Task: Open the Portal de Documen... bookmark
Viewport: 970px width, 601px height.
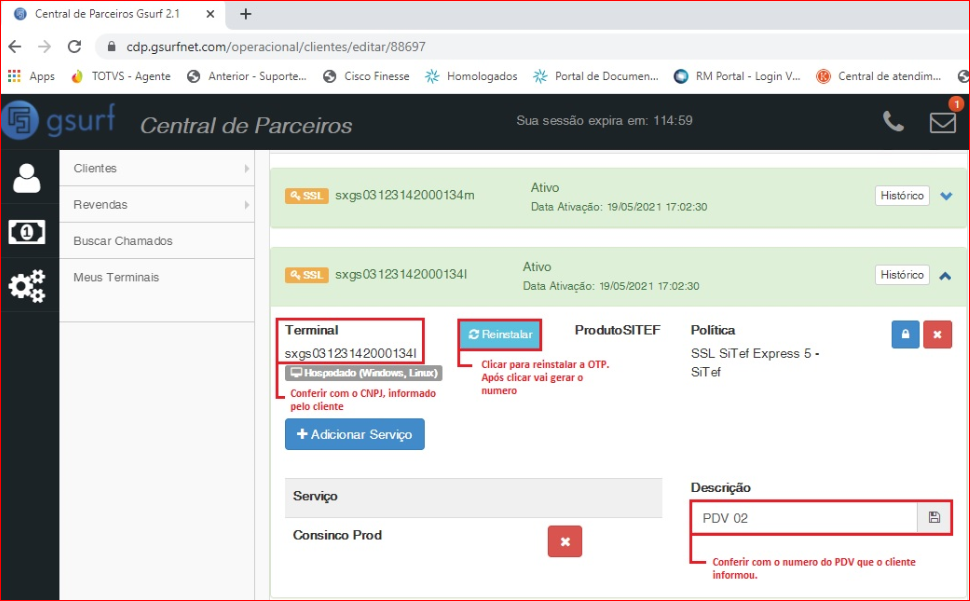Action: pyautogui.click(x=596, y=76)
